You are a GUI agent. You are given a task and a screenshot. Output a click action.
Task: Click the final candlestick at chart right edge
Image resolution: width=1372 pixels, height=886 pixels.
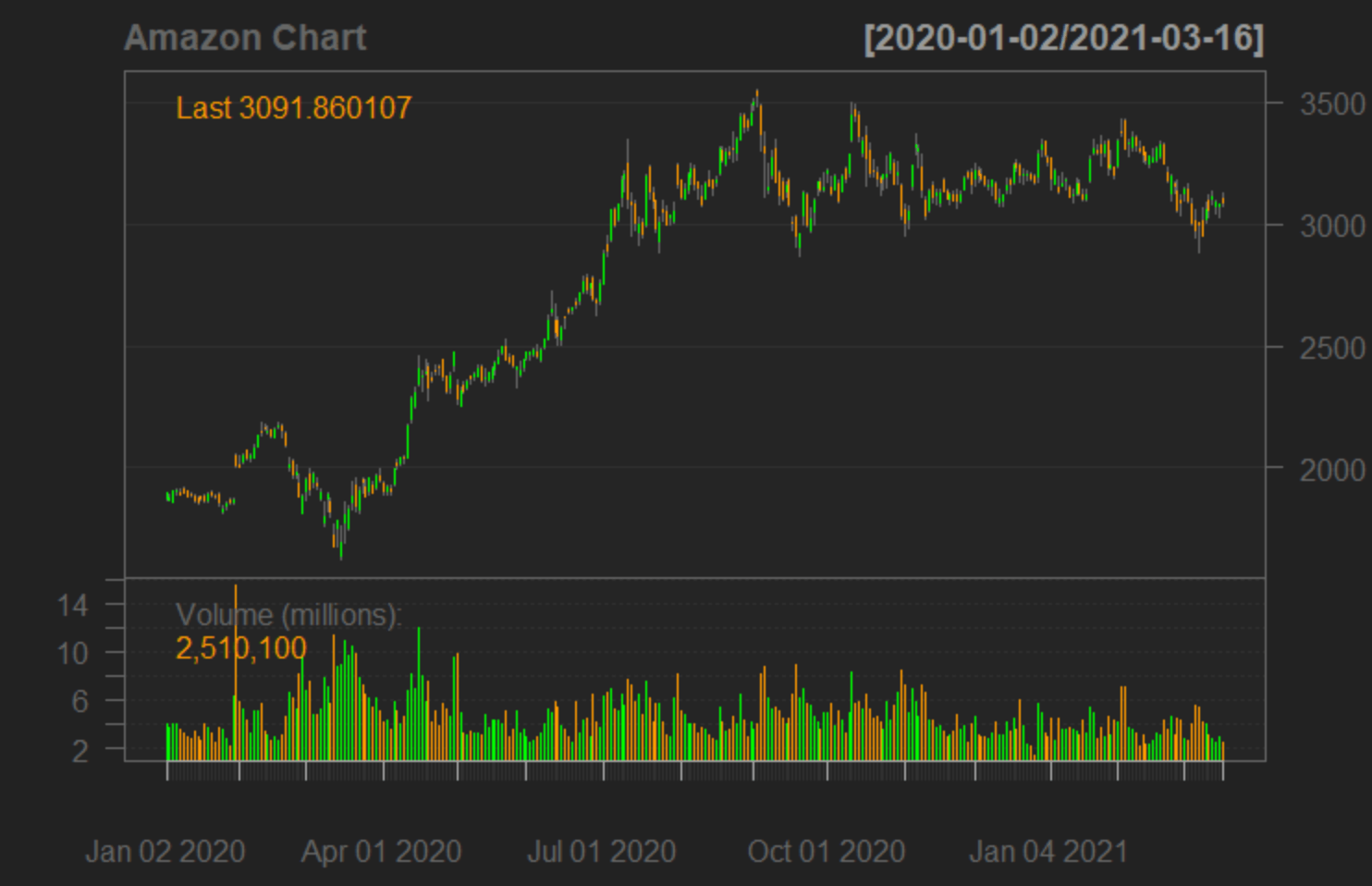(x=1222, y=199)
